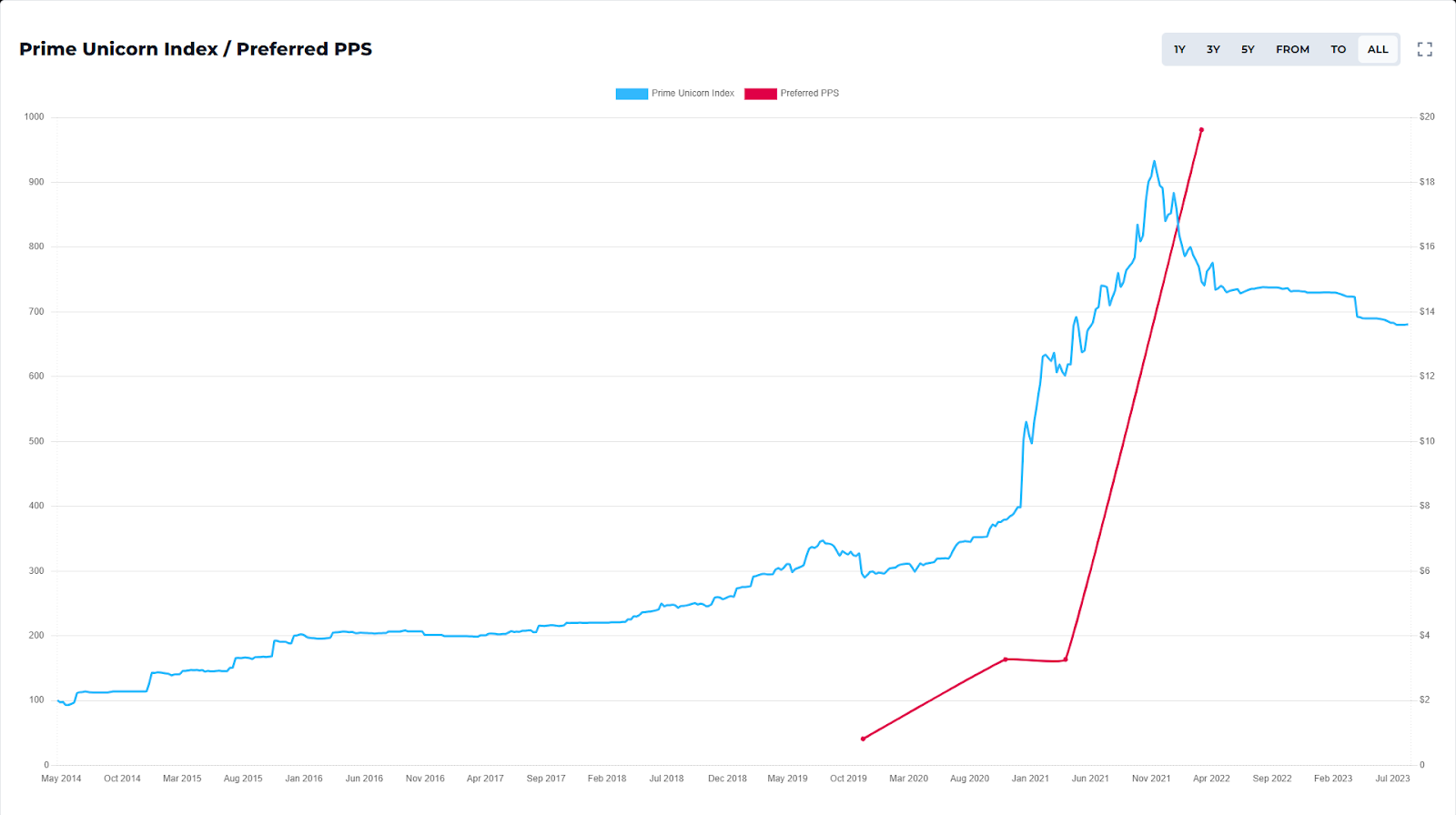Click the 700 left axis value

tap(36, 311)
